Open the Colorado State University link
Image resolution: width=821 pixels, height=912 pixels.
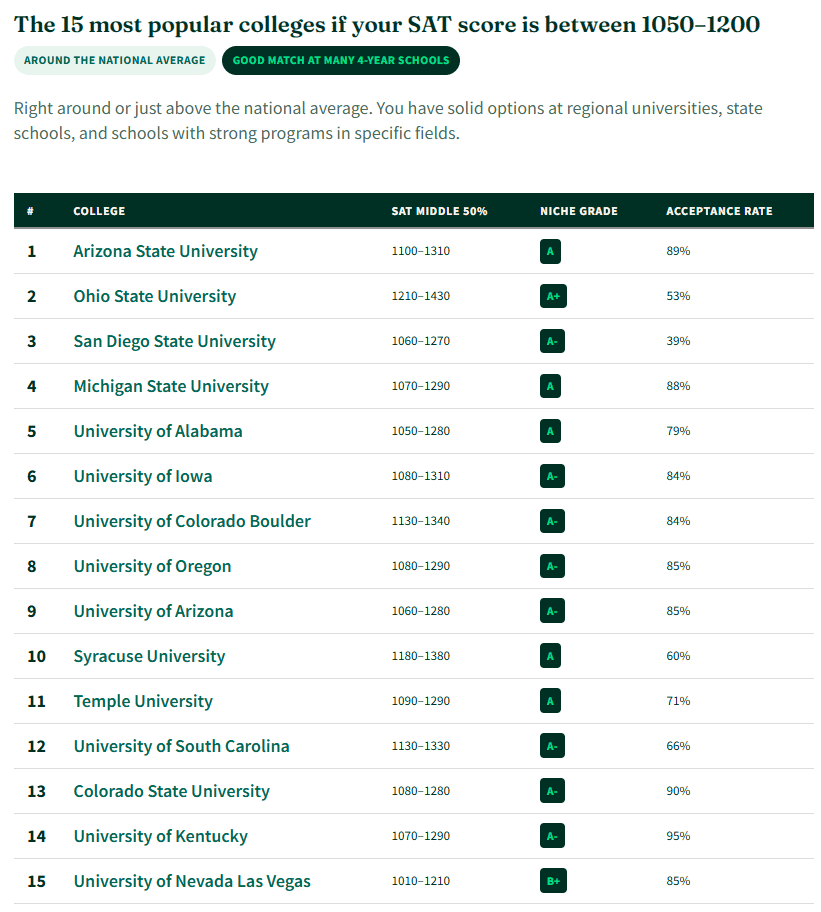tap(172, 792)
